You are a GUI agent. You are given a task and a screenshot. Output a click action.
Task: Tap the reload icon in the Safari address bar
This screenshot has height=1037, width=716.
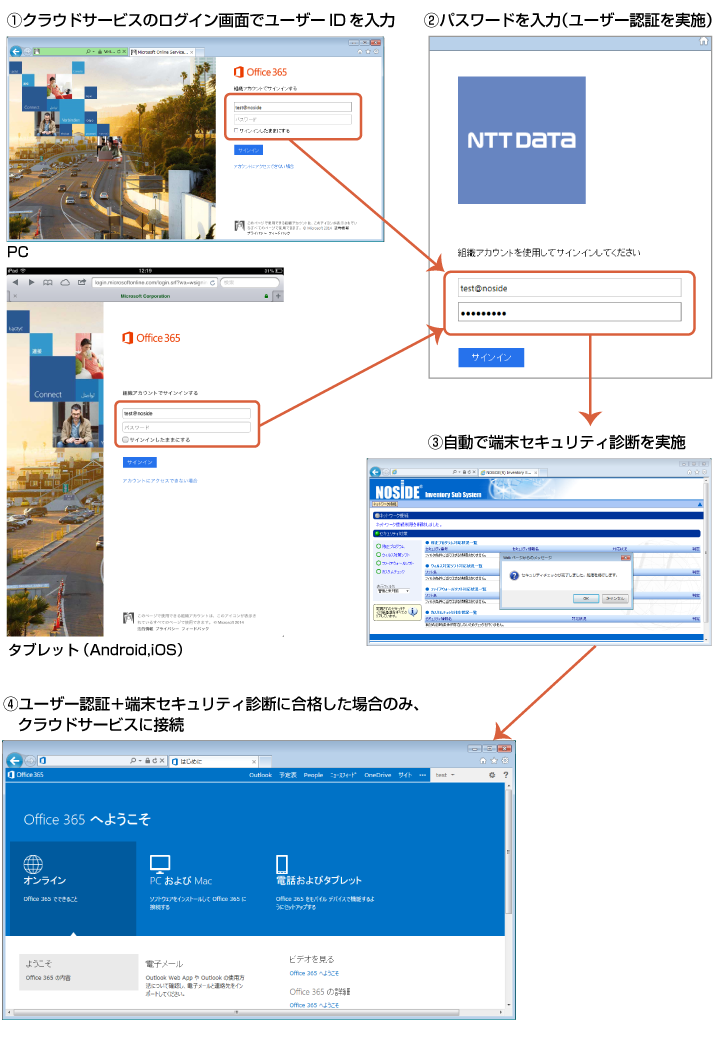coord(212,282)
